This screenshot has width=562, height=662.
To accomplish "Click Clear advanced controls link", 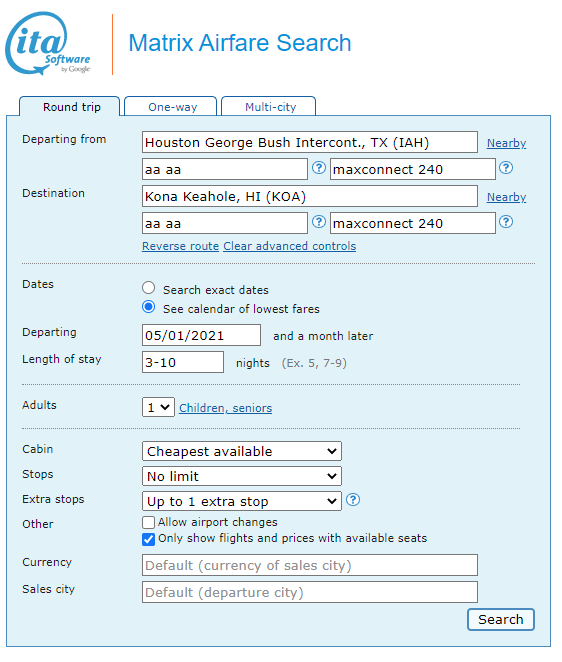I will point(290,246).
